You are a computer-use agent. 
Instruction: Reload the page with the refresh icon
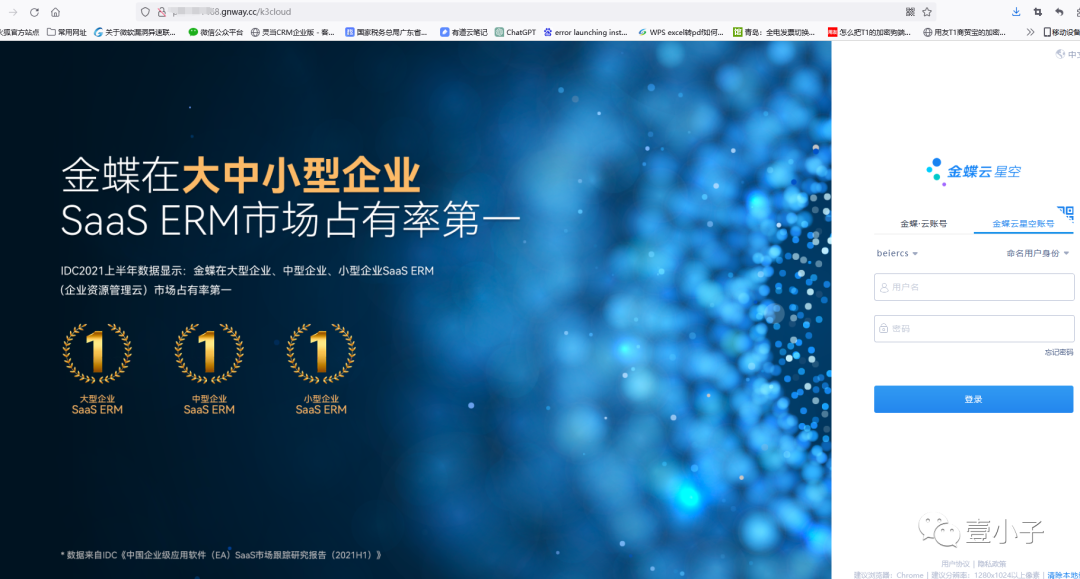click(x=34, y=12)
